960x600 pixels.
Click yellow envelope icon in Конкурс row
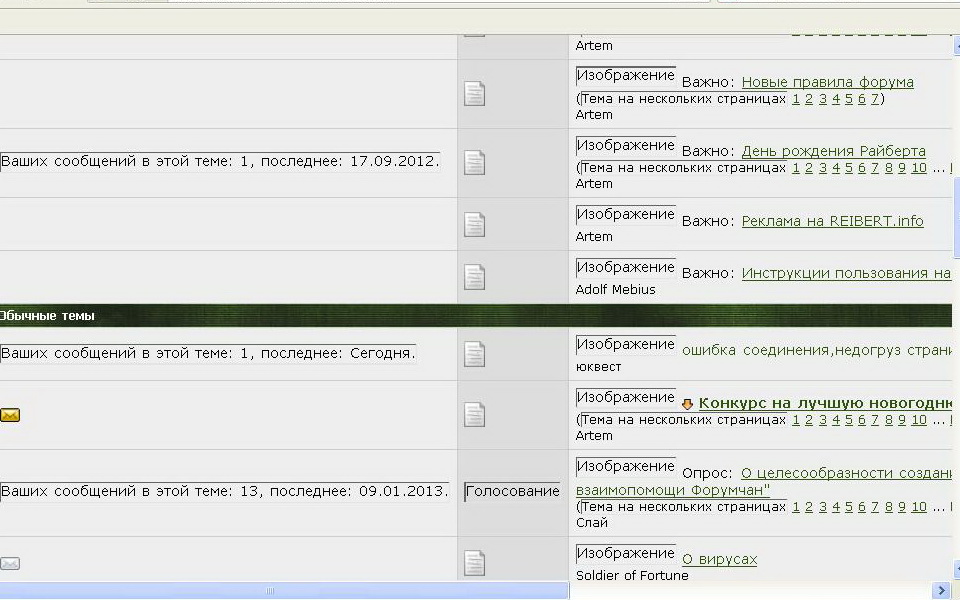tap(10, 415)
